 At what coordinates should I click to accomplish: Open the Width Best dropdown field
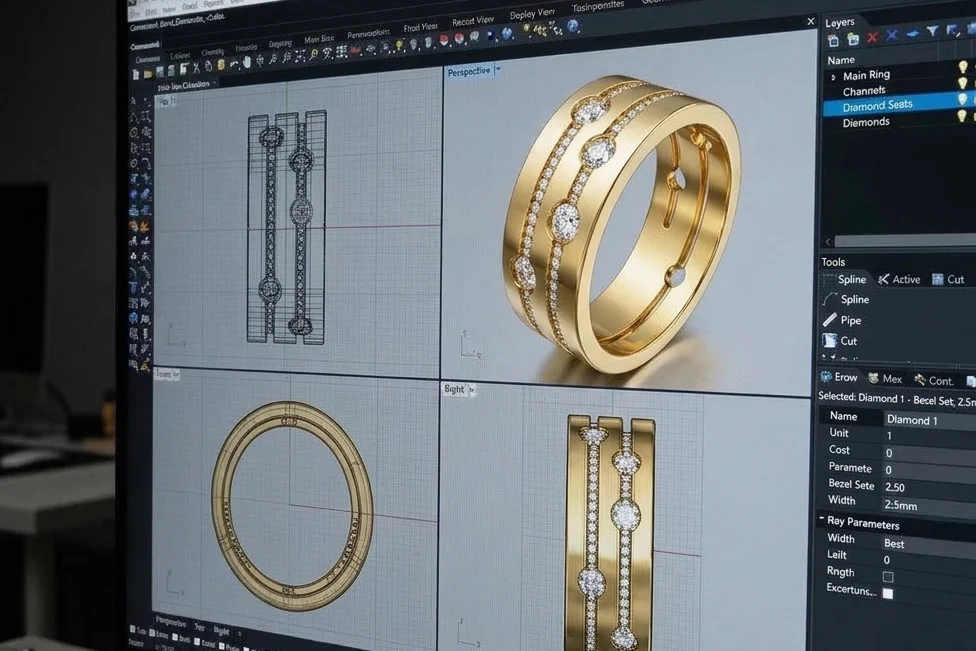pos(929,544)
